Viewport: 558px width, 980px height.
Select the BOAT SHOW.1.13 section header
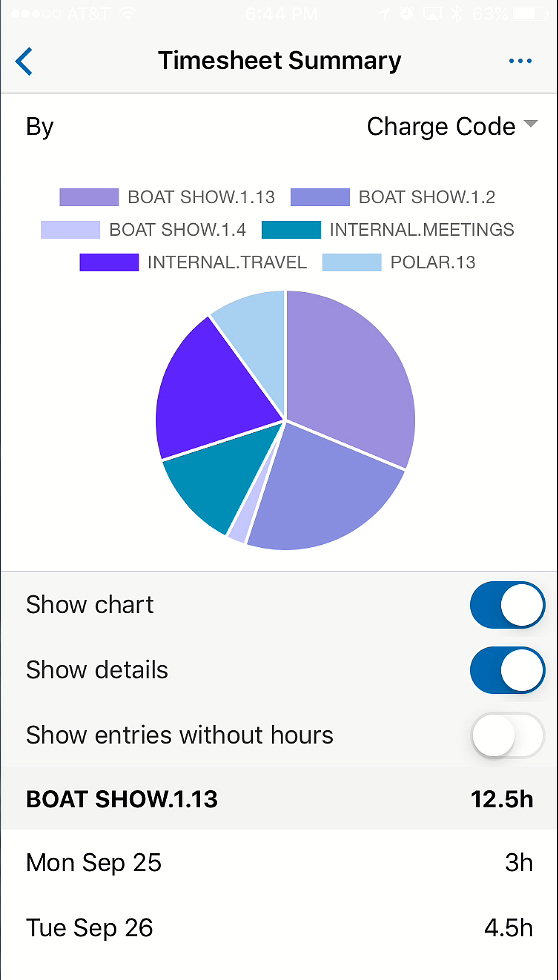click(x=279, y=799)
